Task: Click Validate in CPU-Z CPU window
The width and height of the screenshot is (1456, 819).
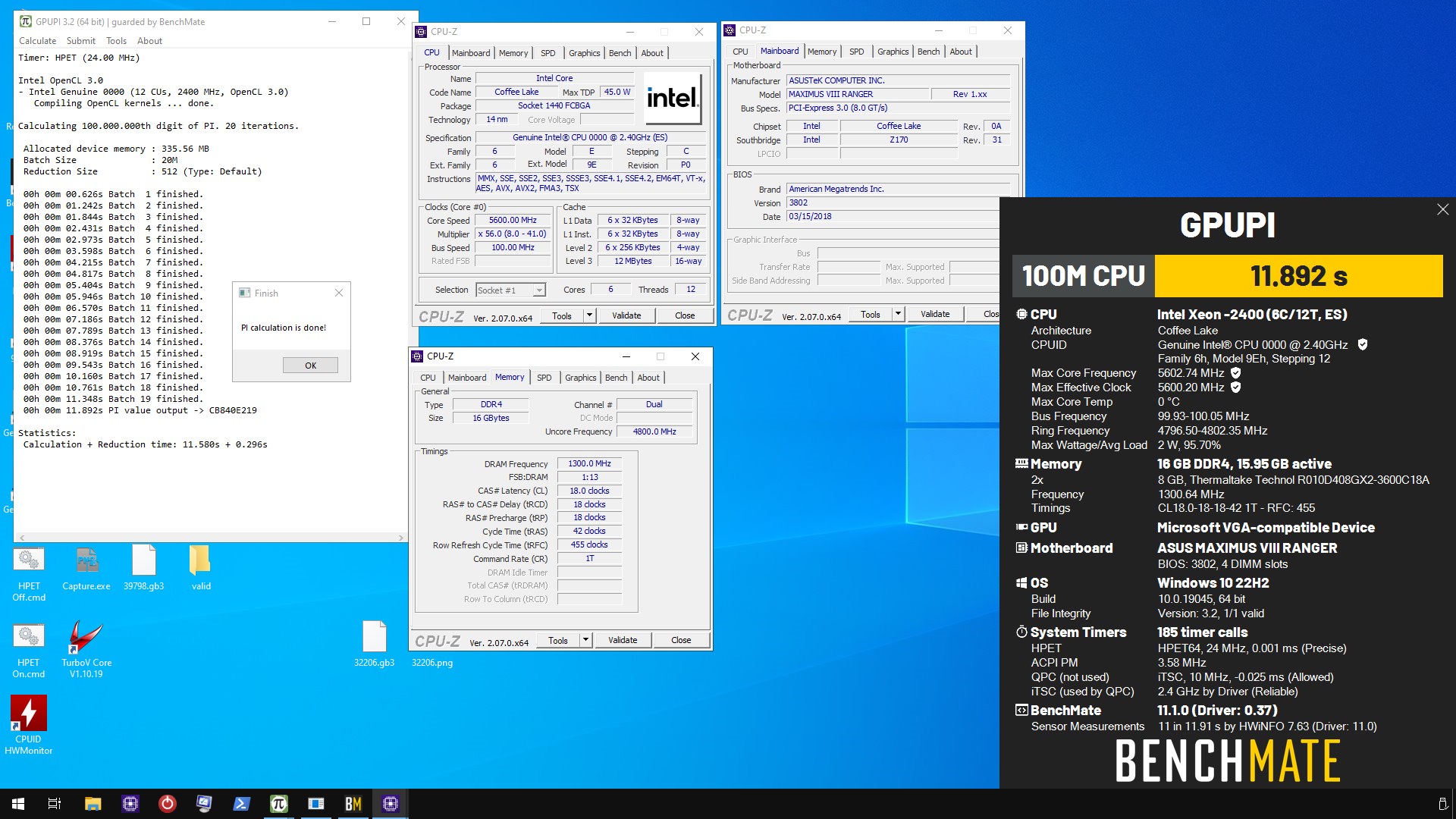Action: click(626, 315)
